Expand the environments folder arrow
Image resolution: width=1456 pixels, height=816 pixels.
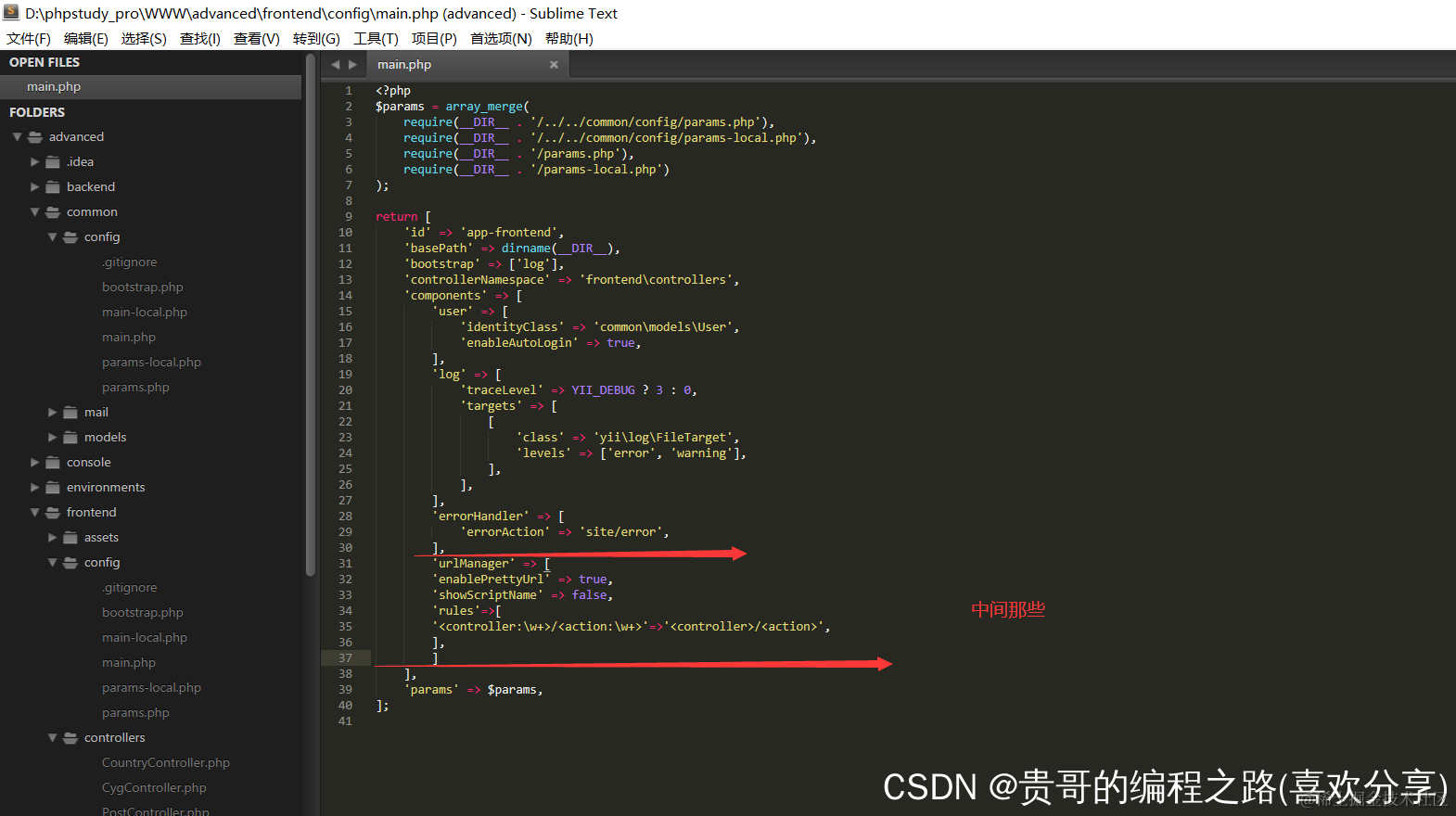point(35,488)
